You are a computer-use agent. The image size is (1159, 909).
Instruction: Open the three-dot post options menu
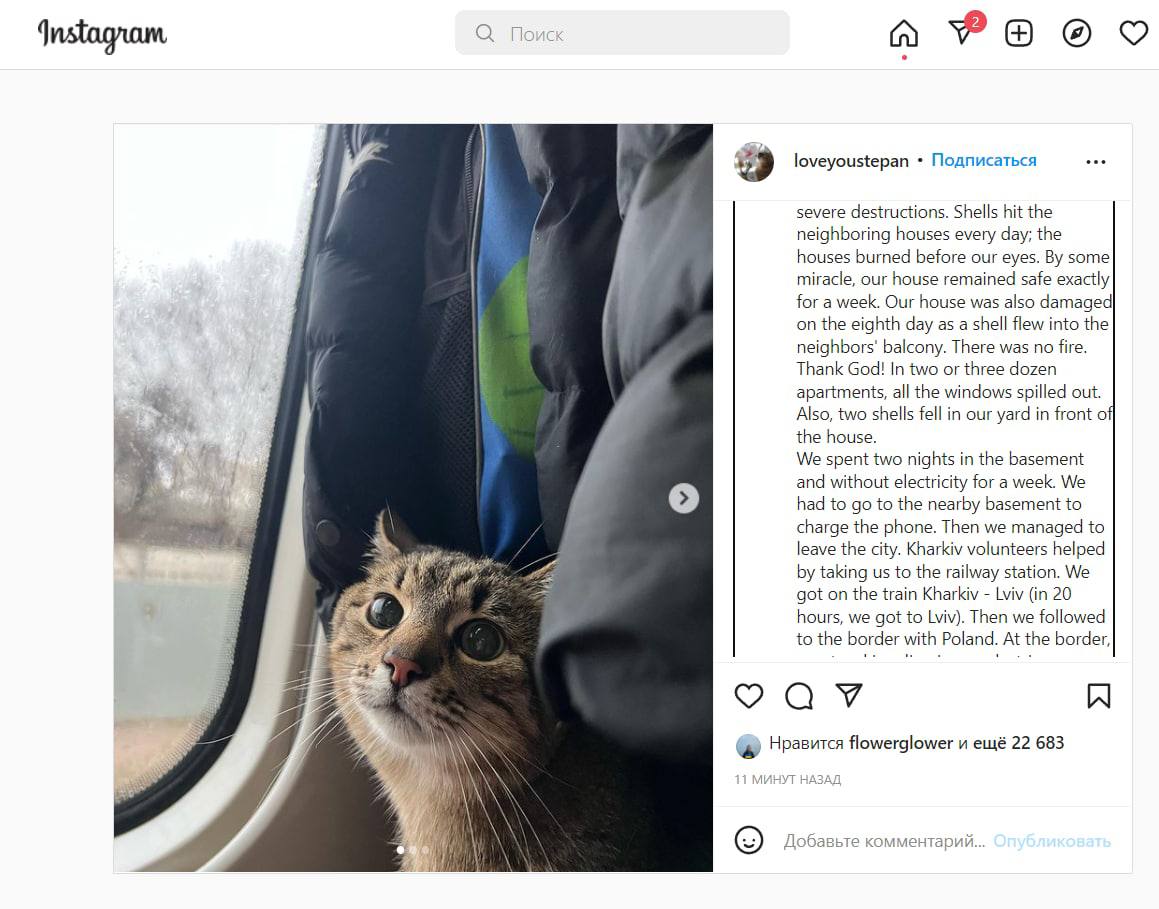pyautogui.click(x=1096, y=162)
